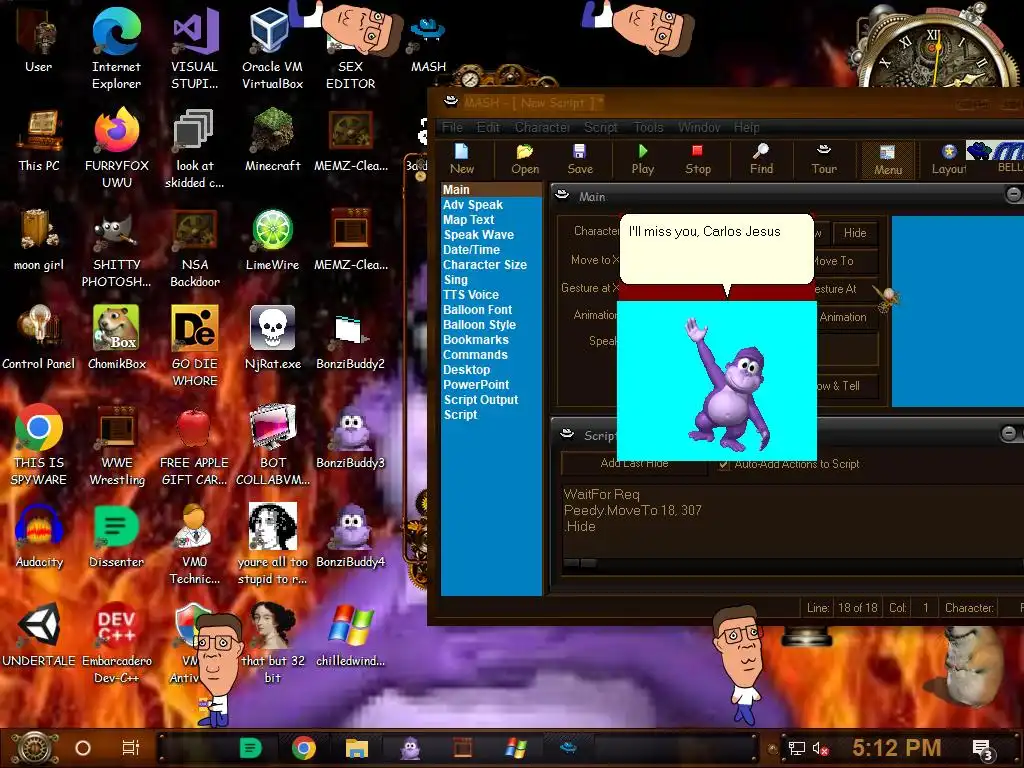Click the Add Last Hide button
This screenshot has height=768, width=1024.
pyautogui.click(x=633, y=464)
